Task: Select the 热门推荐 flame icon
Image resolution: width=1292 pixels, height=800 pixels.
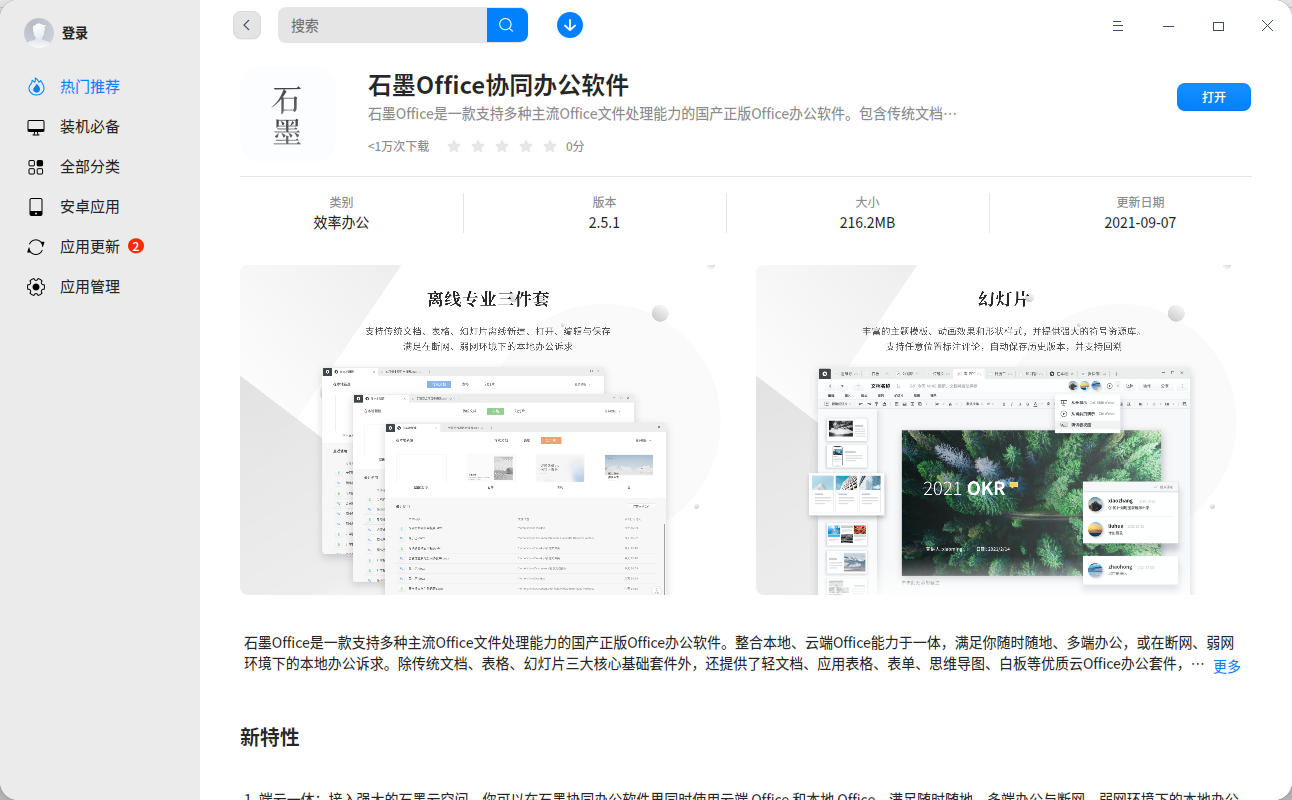Action: click(36, 87)
